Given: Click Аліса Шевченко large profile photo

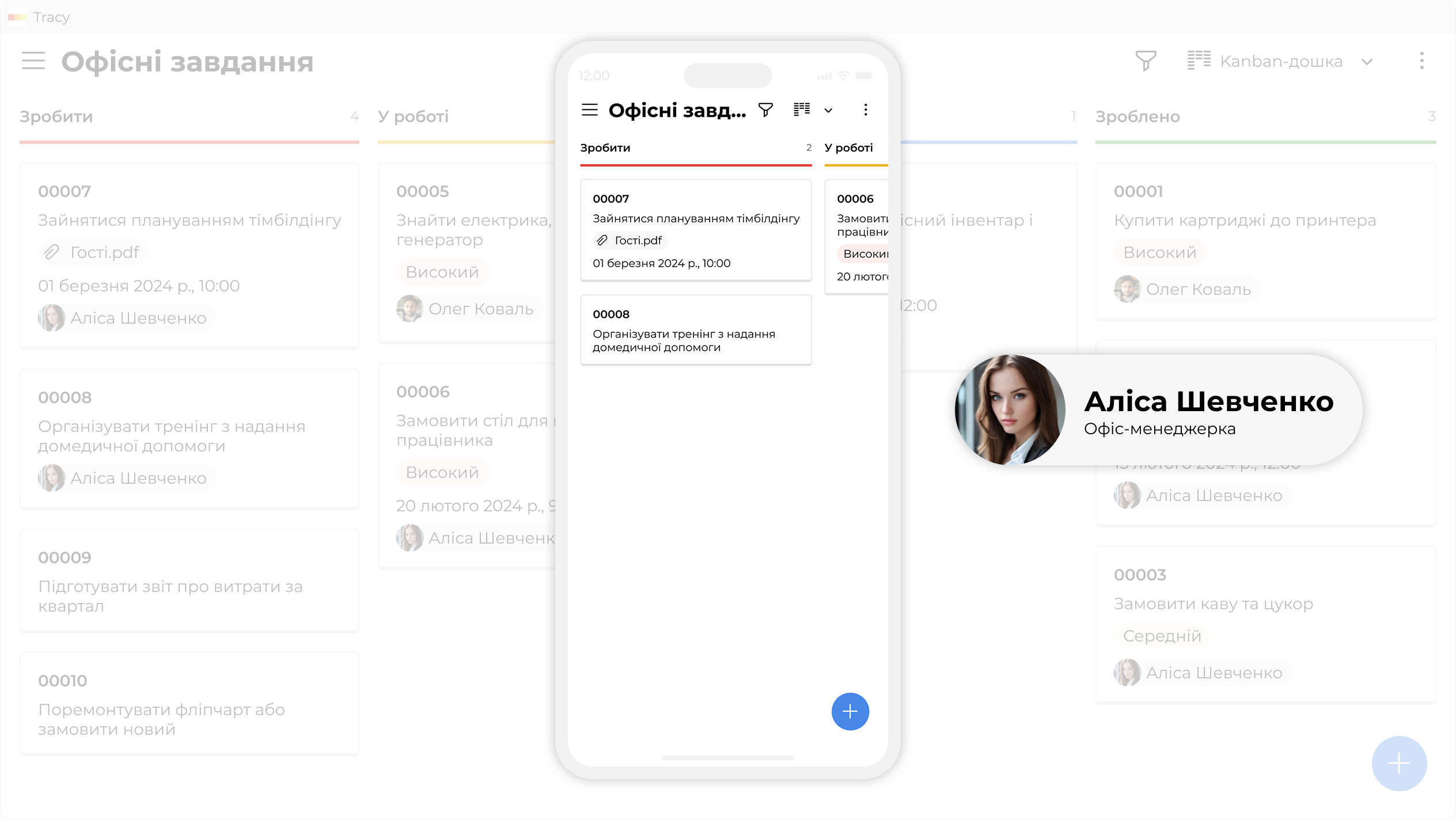Looking at the screenshot, I should tap(1009, 410).
